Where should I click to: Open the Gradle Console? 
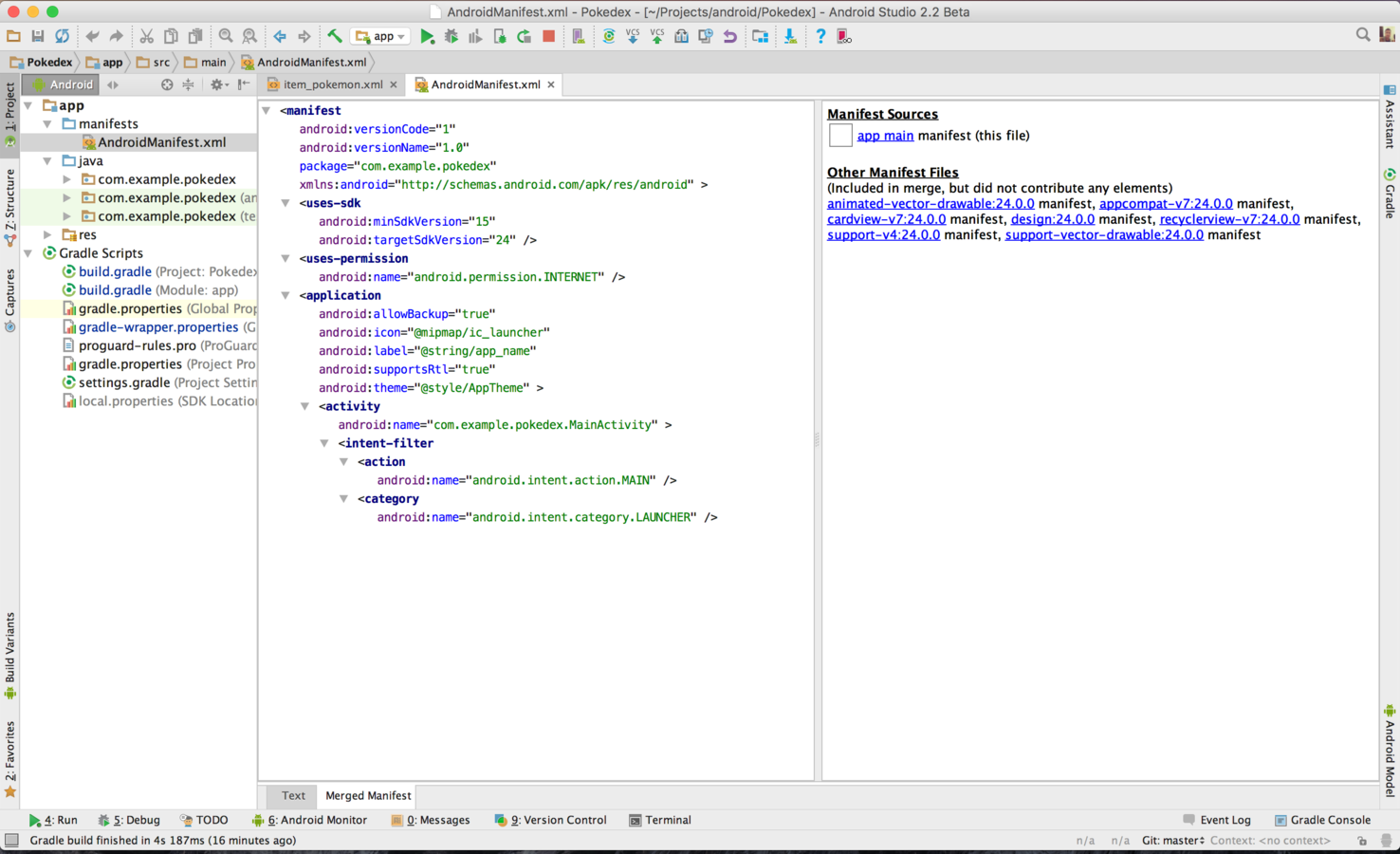click(x=1322, y=820)
